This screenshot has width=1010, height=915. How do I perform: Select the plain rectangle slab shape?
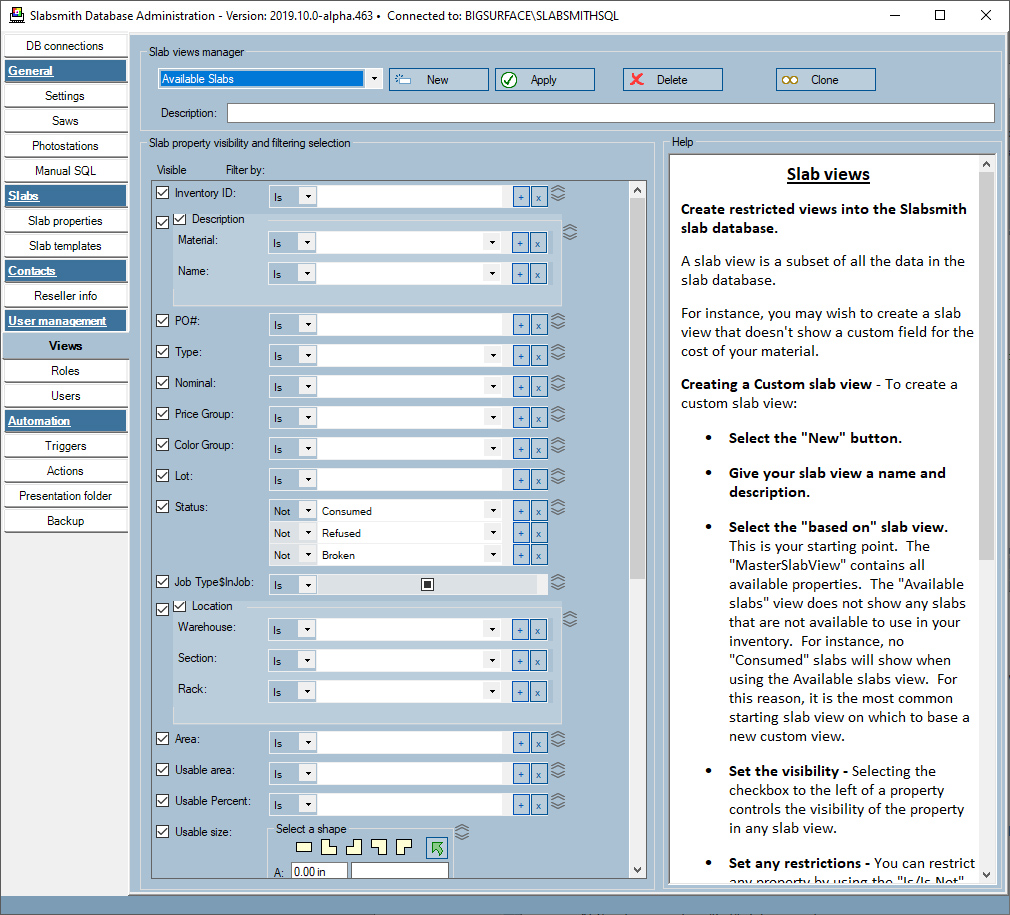(303, 847)
